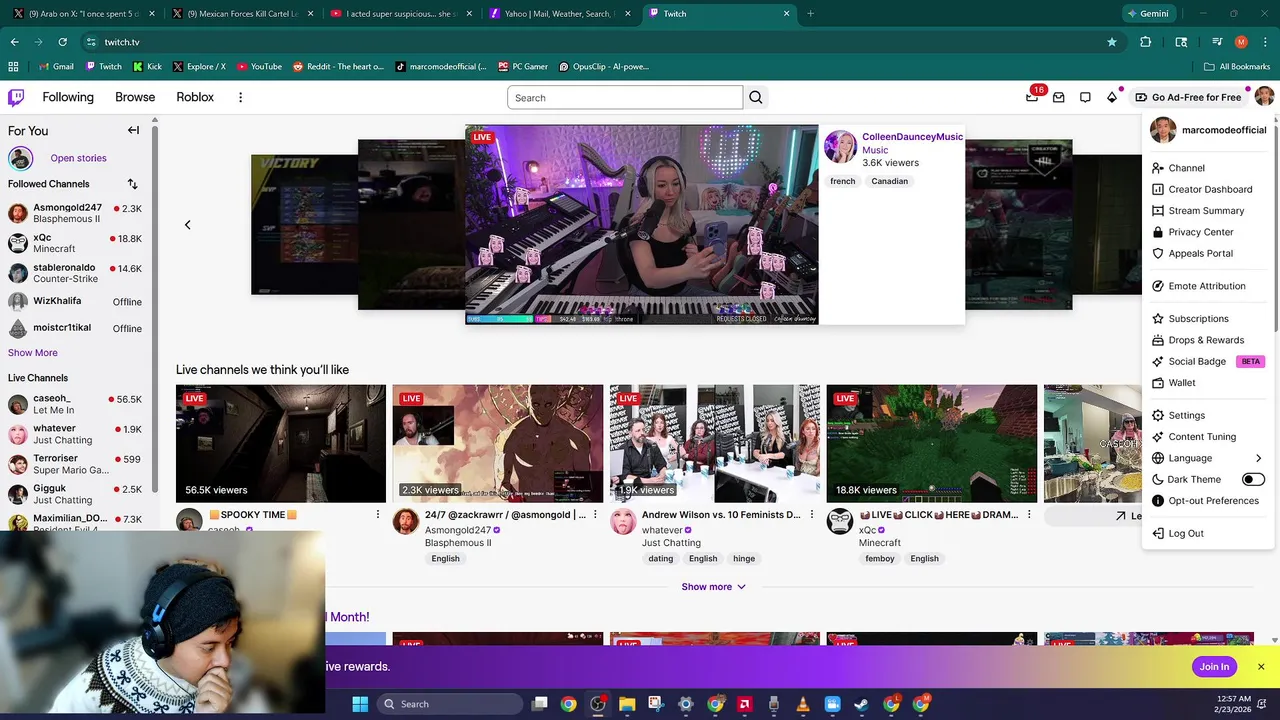The width and height of the screenshot is (1280, 720).
Task: Open options for xQc stream card
Action: pos(1028,514)
